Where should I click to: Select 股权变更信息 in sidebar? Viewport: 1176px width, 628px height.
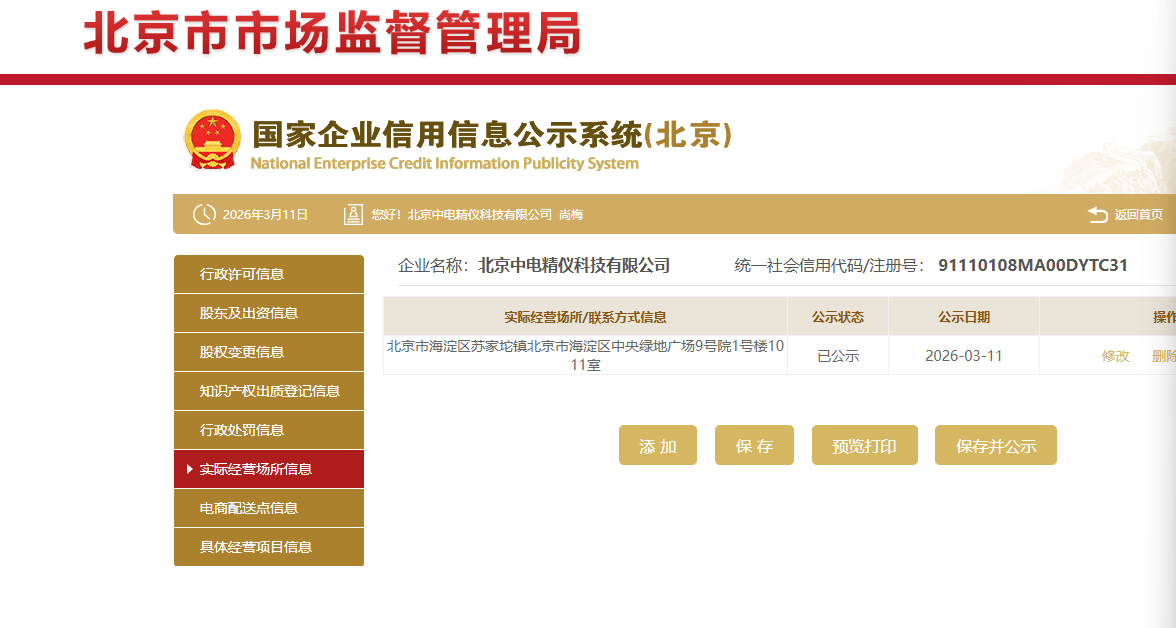[268, 352]
